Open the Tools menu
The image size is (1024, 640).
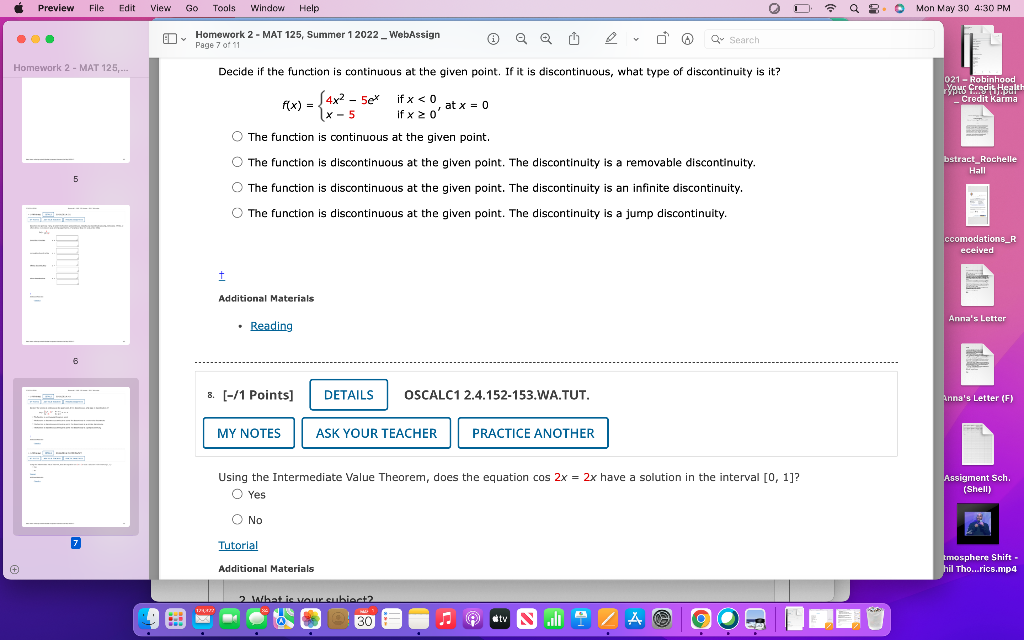click(x=224, y=8)
